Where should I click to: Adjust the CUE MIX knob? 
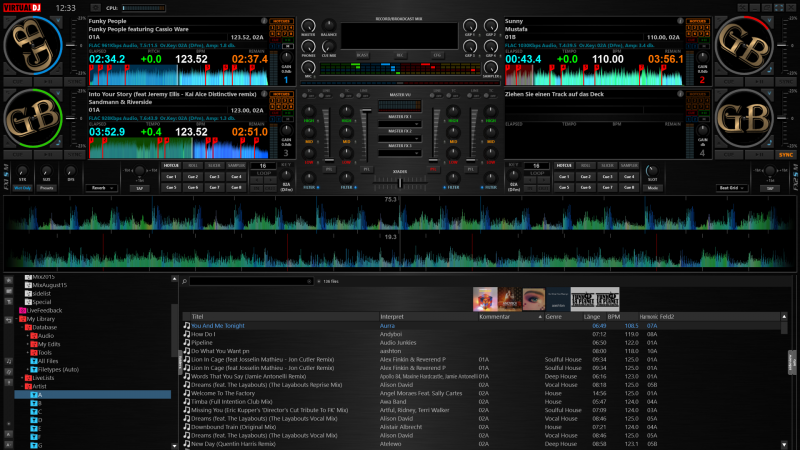click(329, 46)
